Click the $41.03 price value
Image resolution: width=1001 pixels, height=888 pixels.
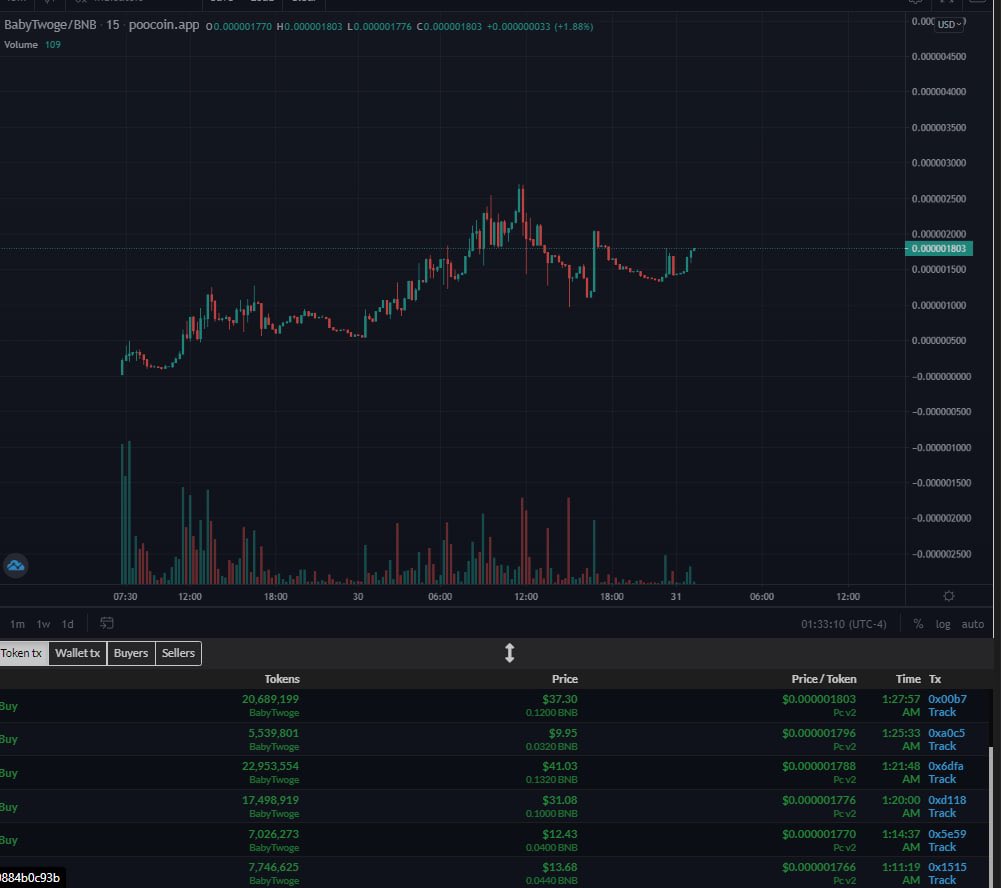(x=560, y=766)
